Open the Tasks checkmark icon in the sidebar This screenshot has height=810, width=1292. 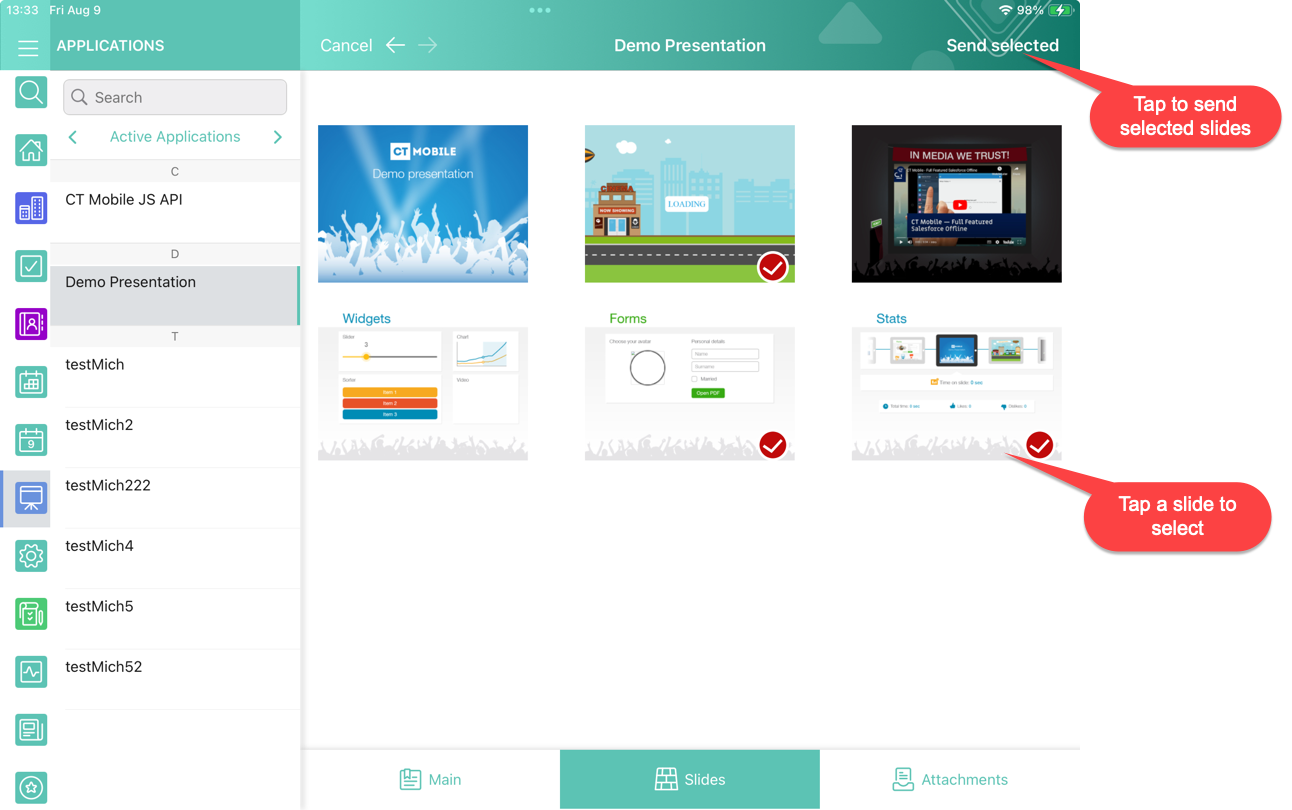coord(30,266)
